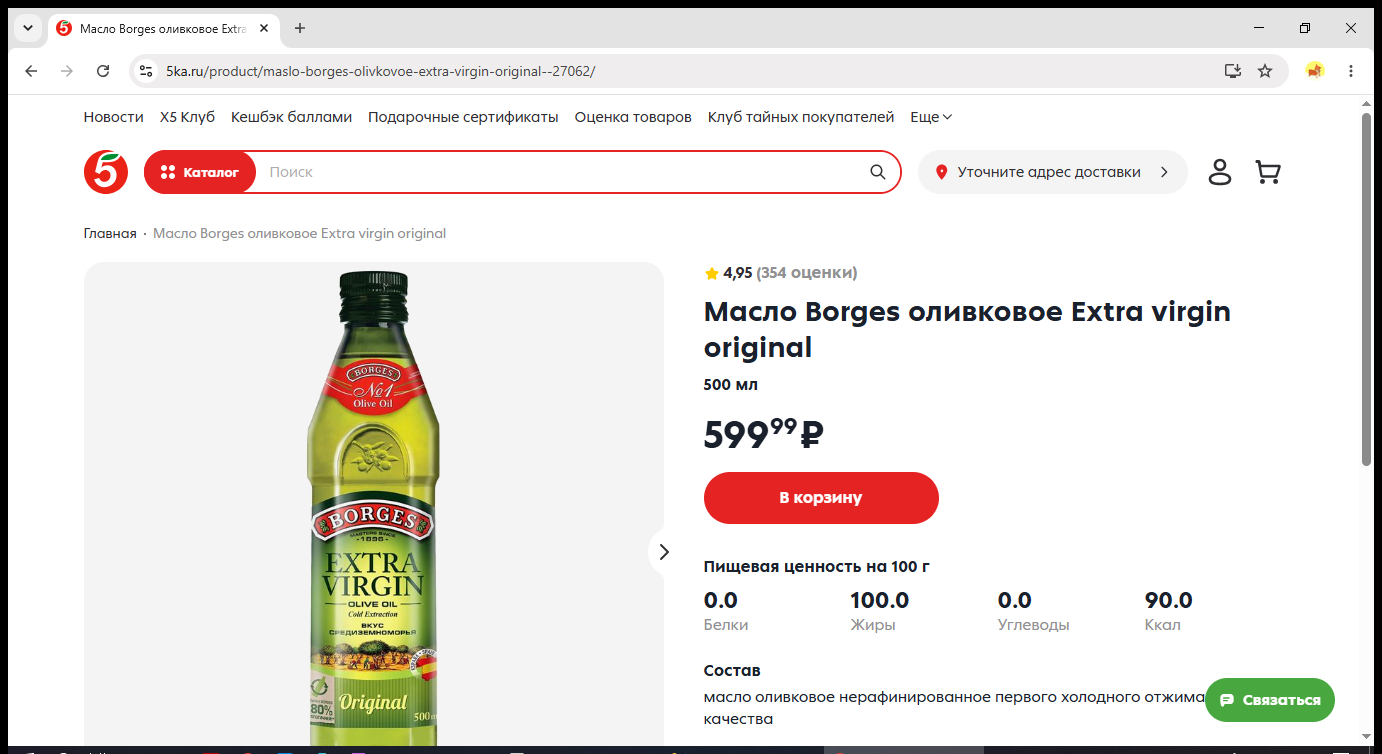The width and height of the screenshot is (1382, 754).
Task: Reload the page using the refresh icon
Action: click(x=103, y=71)
